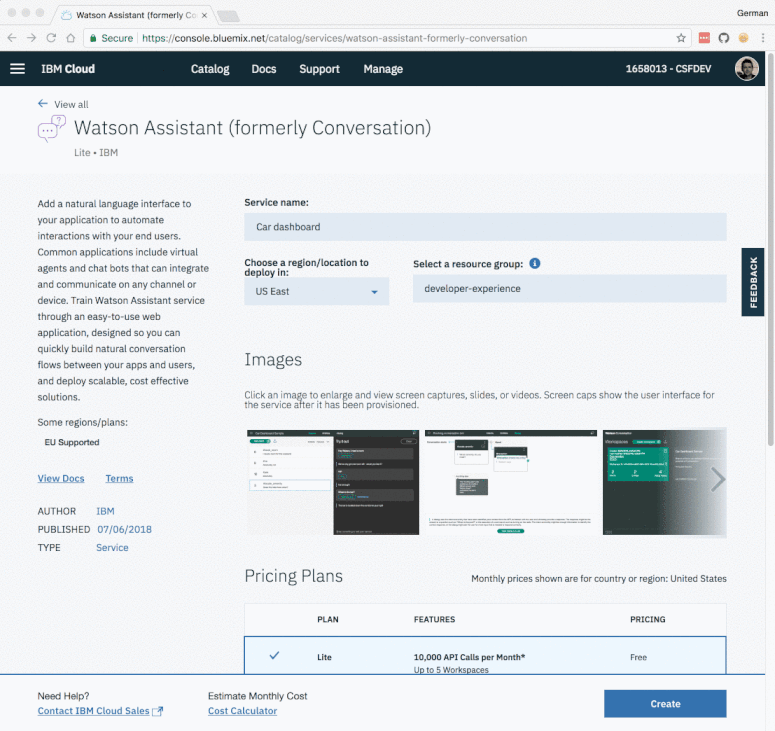This screenshot has width=775, height=731.
Task: Open the user profile avatar
Action: [746, 69]
